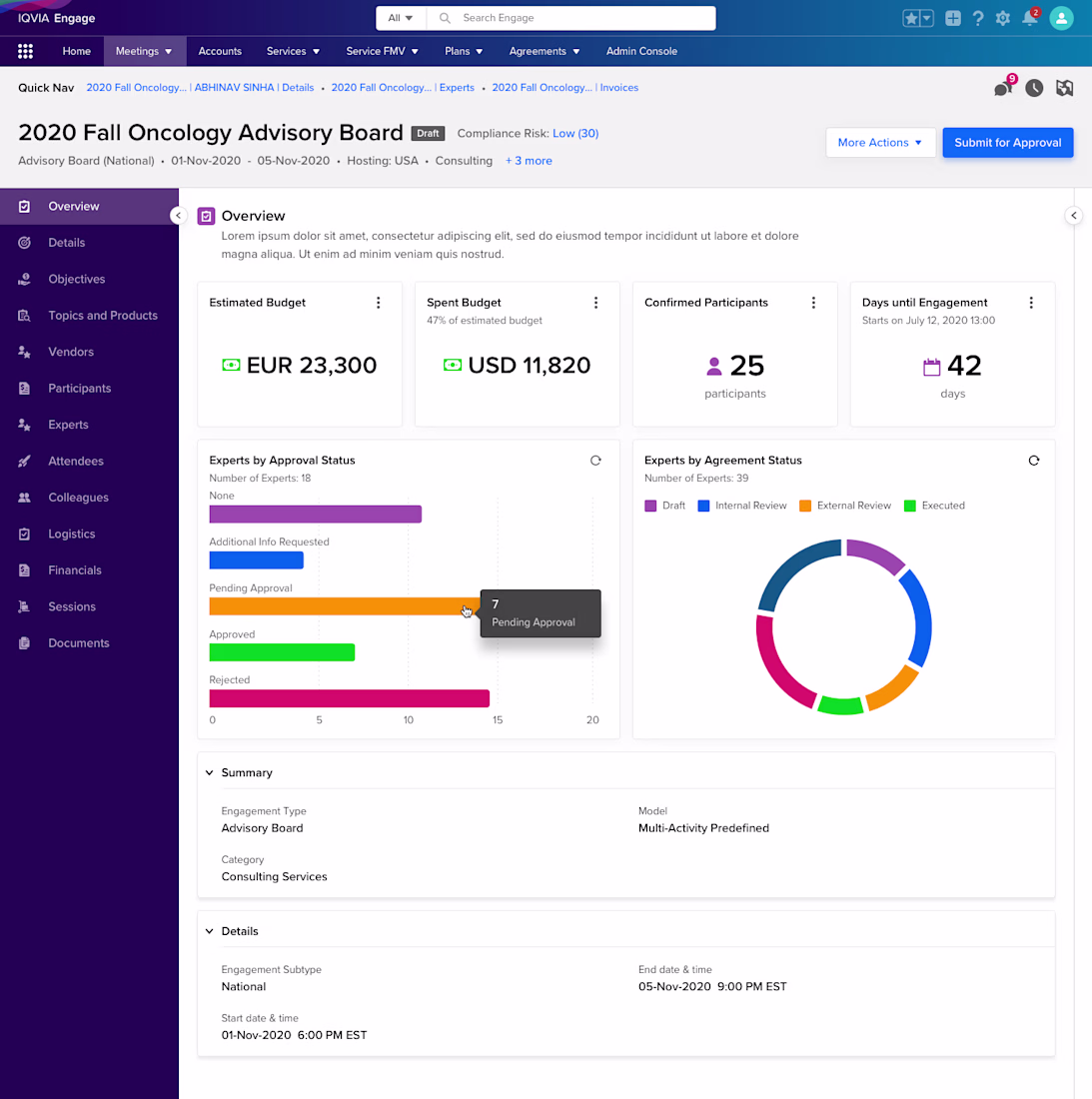Toggle Internal Review legend swatch
Viewport: 1092px width, 1099px height.
click(703, 507)
